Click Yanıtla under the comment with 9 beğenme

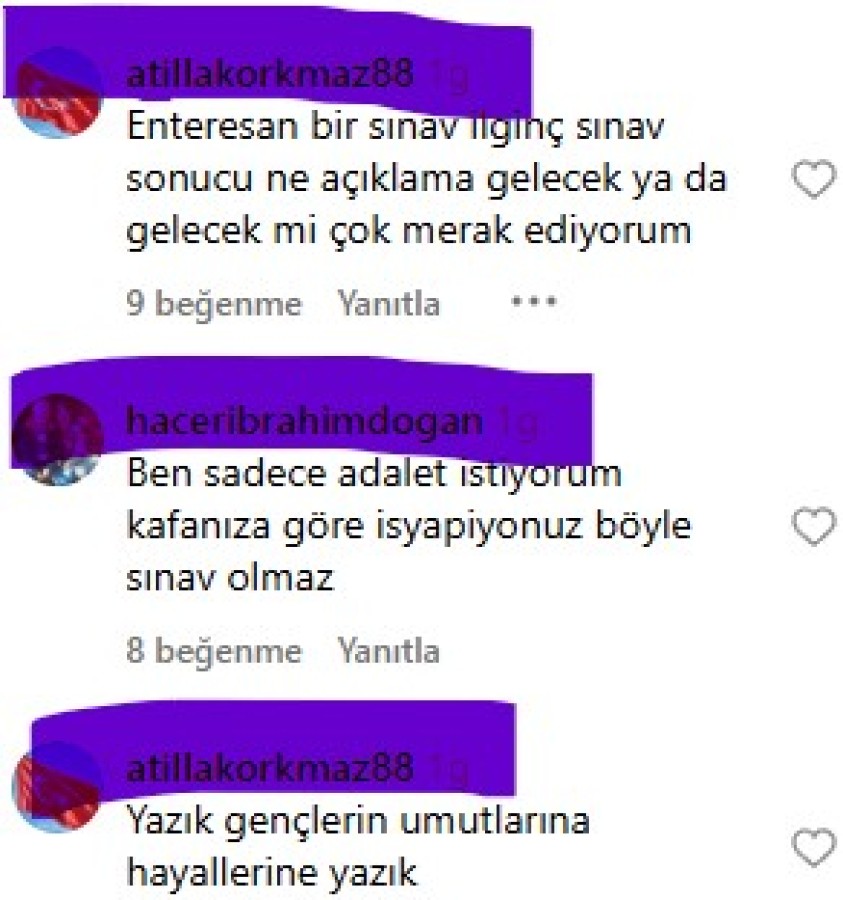389,304
